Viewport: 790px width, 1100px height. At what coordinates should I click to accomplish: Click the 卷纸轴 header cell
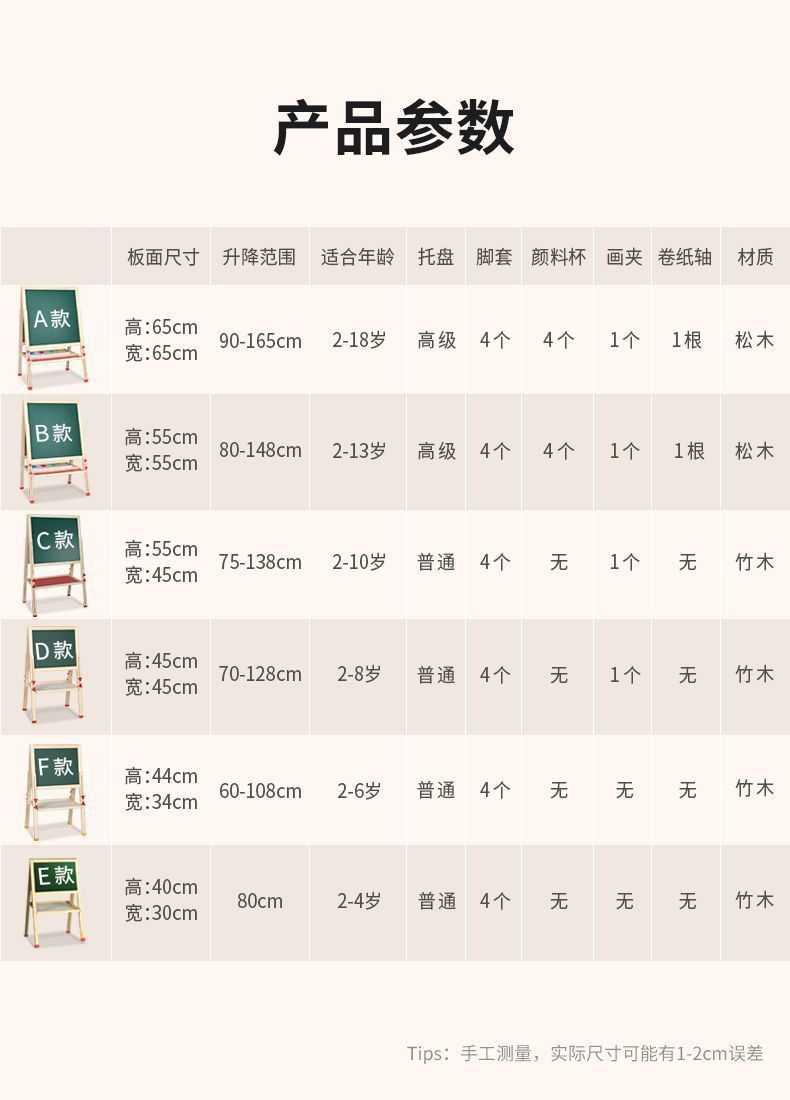point(685,257)
